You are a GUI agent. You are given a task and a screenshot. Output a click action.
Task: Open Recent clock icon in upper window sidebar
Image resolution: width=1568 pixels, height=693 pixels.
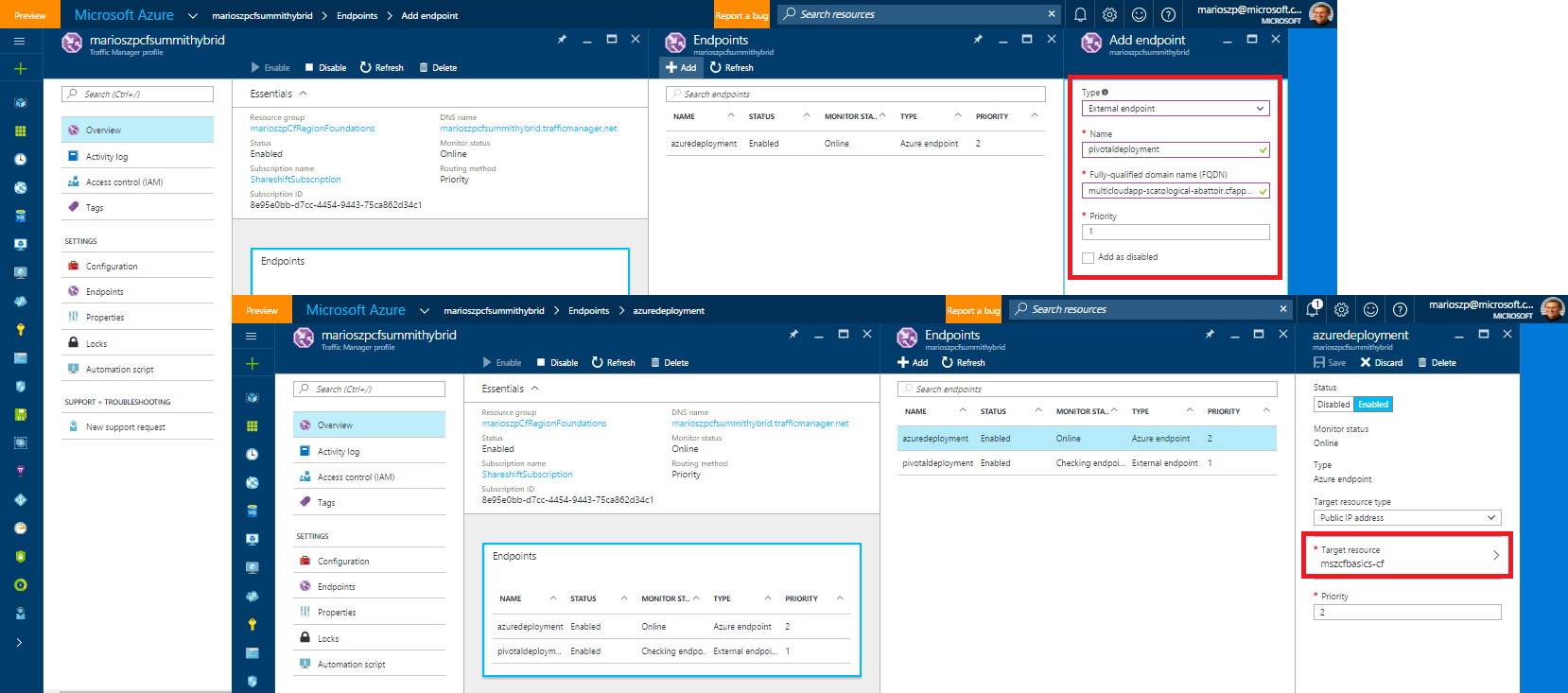pyautogui.click(x=20, y=160)
